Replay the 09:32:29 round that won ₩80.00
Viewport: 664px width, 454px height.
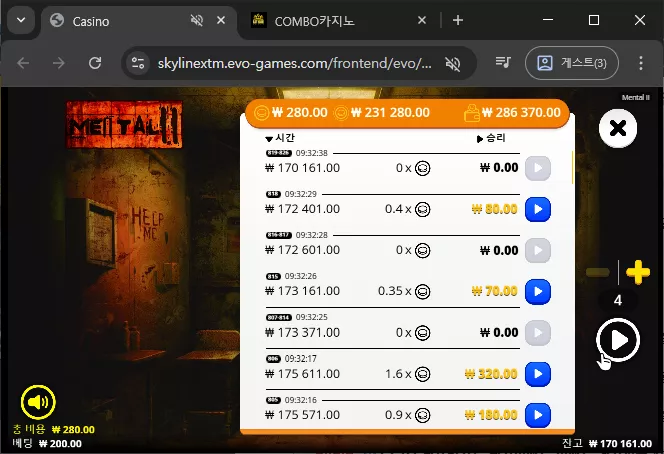coord(538,209)
